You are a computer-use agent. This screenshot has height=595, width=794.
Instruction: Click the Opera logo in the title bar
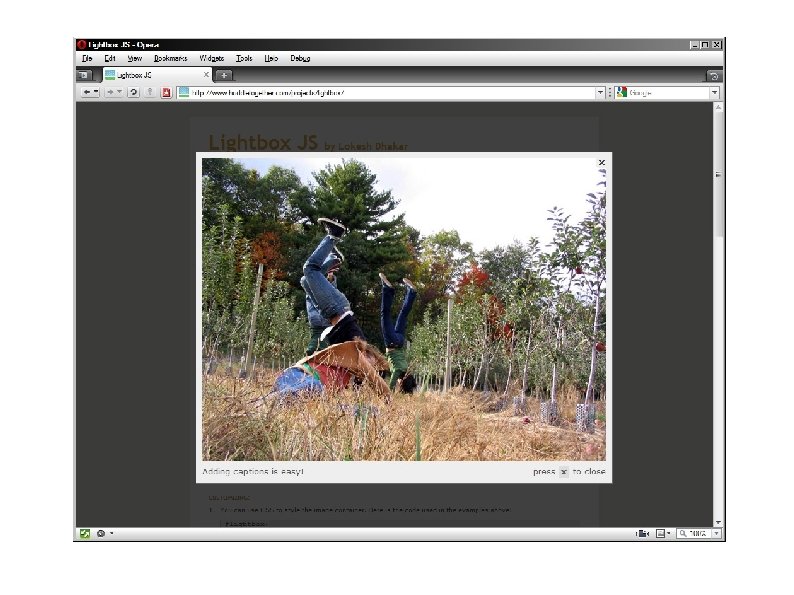click(x=82, y=45)
